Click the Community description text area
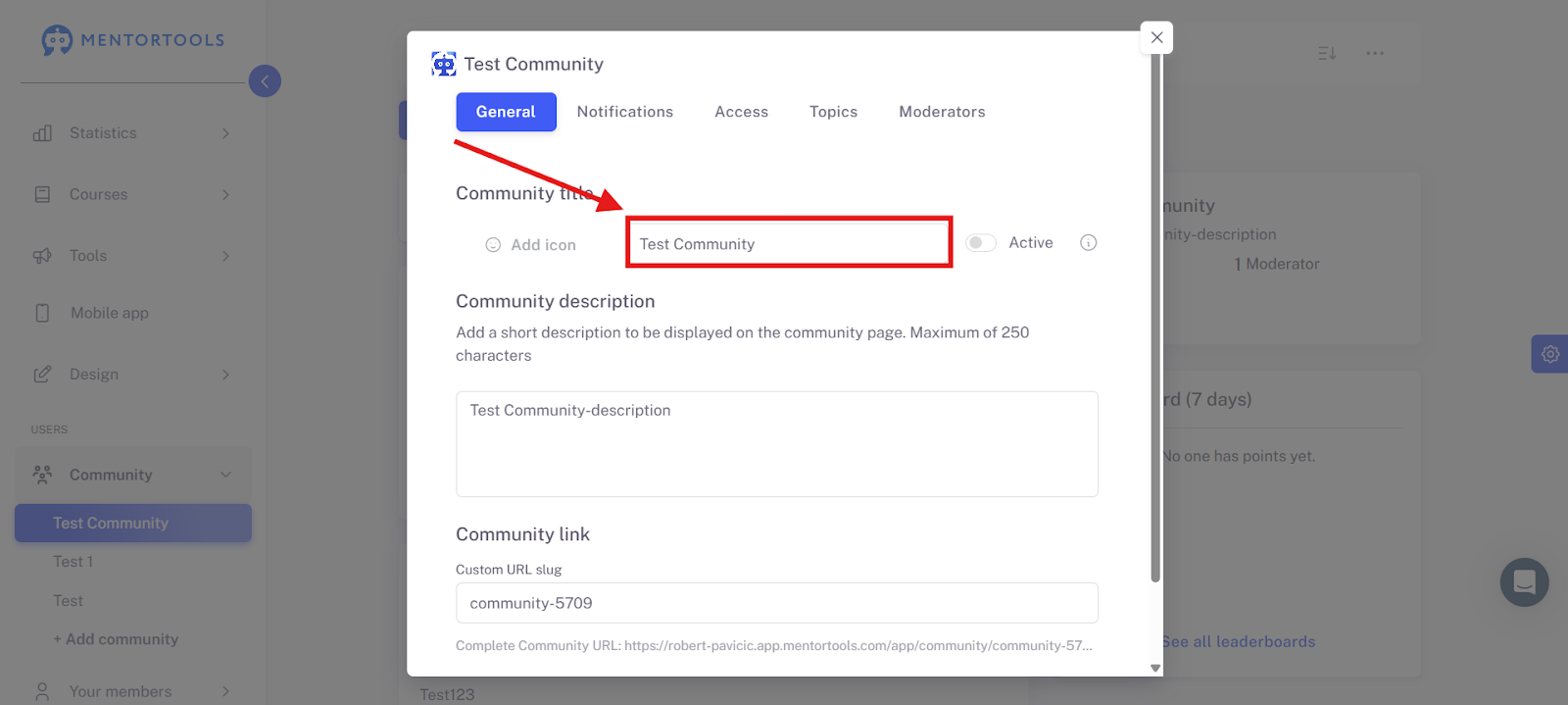The width and height of the screenshot is (1568, 705). tap(777, 444)
